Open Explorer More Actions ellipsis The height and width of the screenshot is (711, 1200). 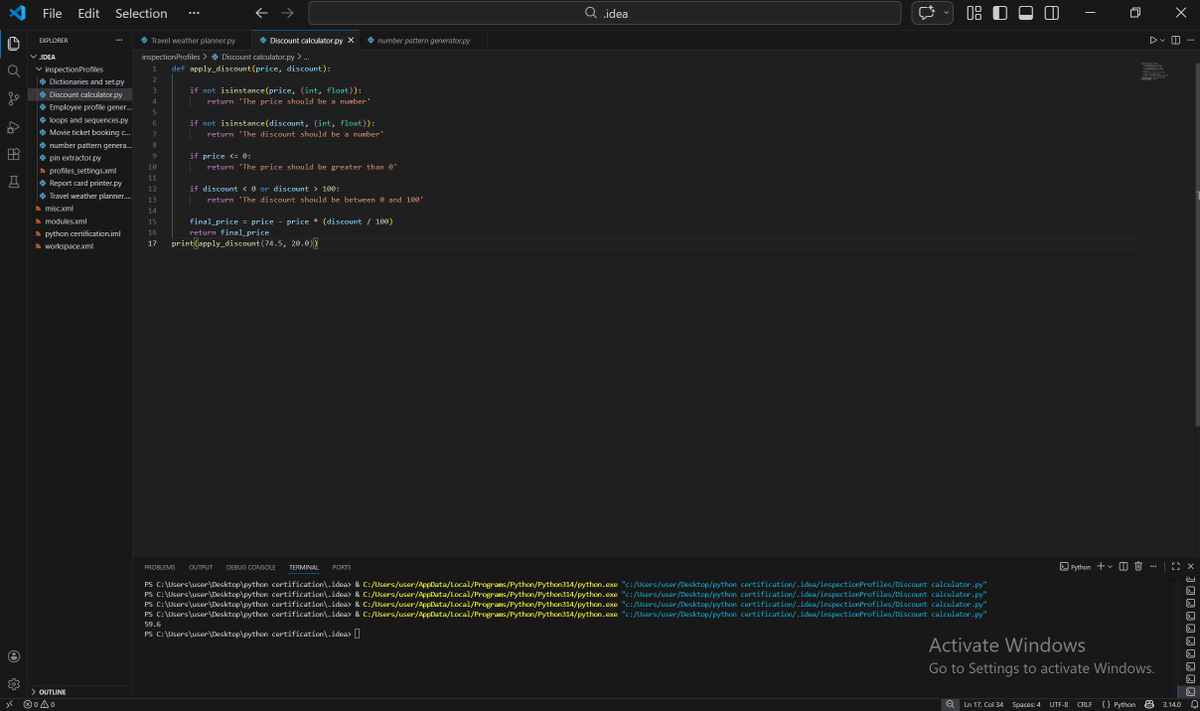(x=119, y=40)
